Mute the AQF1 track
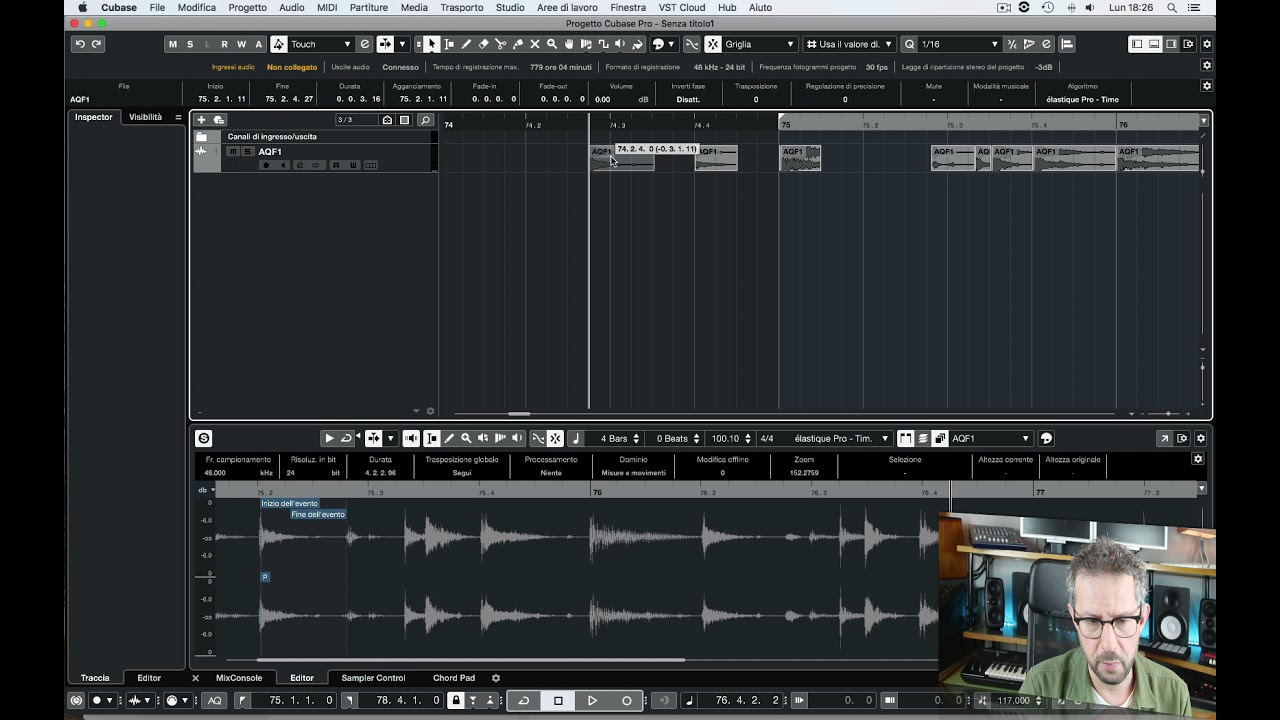The image size is (1280, 720). point(232,152)
